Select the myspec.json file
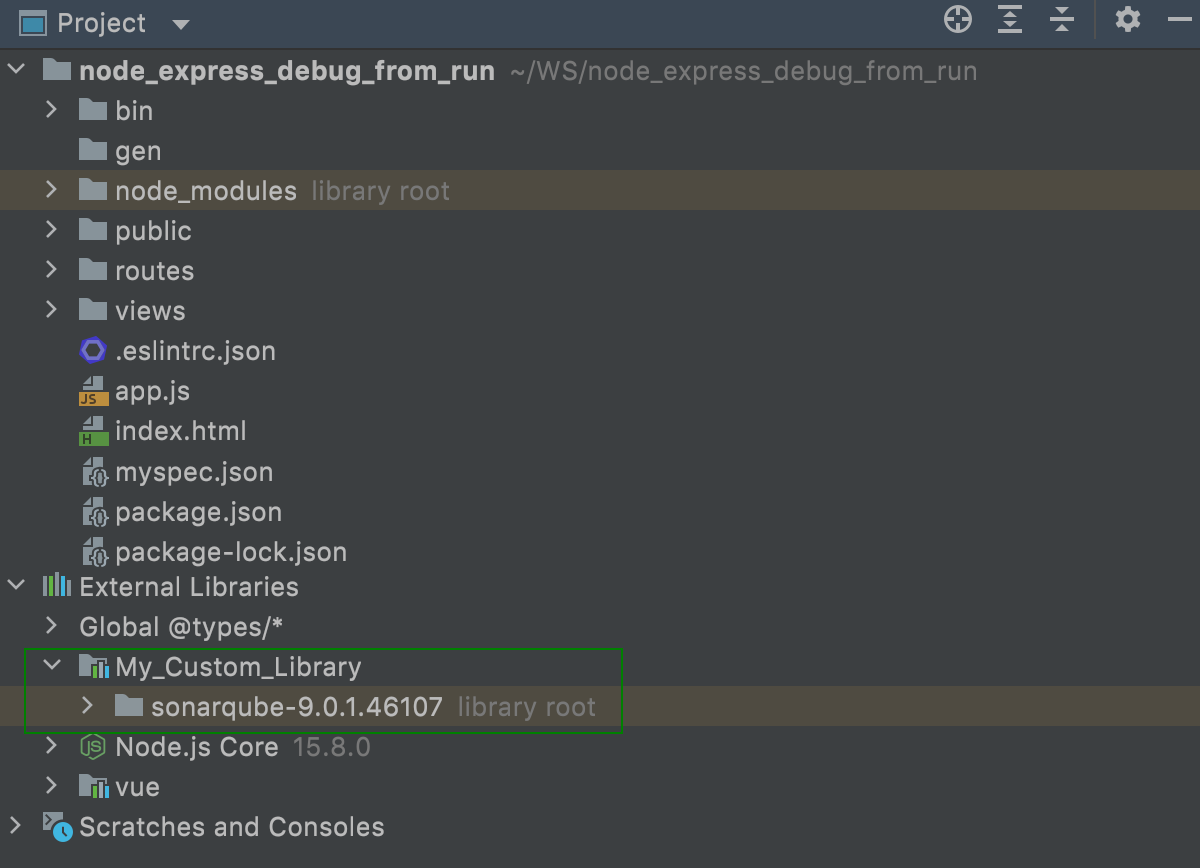This screenshot has height=868, width=1200. (x=195, y=471)
